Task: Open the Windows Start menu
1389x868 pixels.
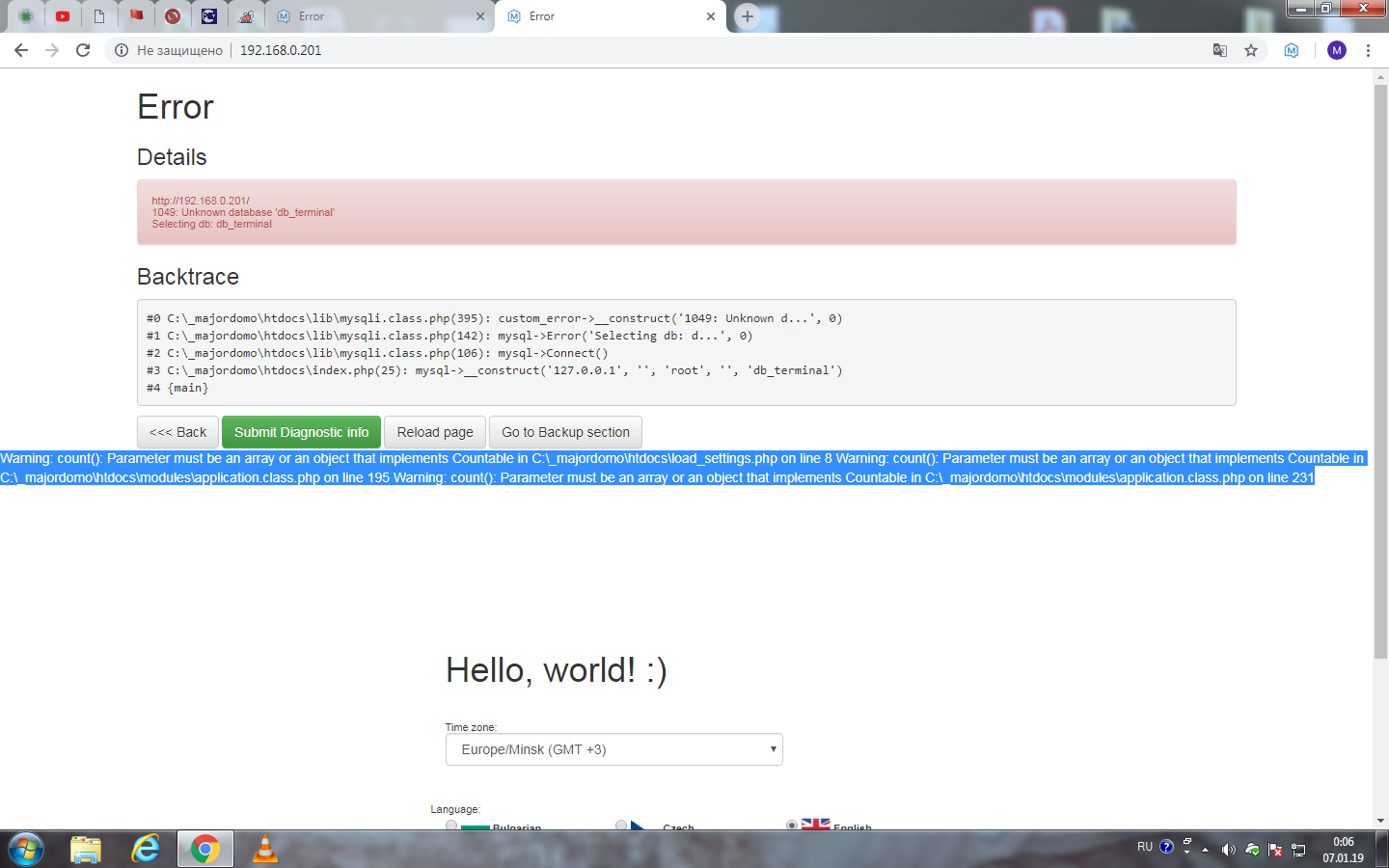Action: (x=26, y=850)
